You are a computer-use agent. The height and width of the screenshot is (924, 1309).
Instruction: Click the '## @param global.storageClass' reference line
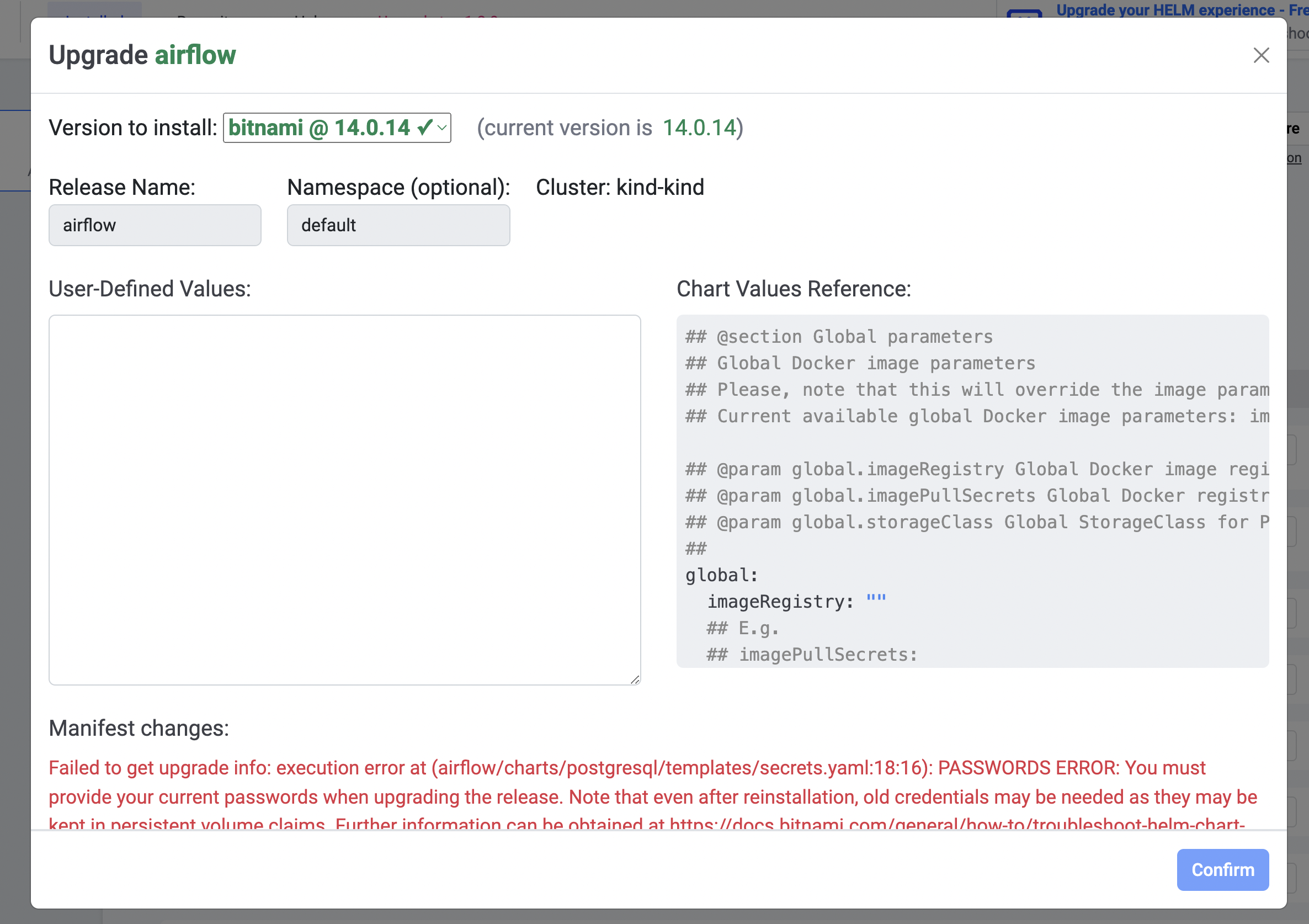(x=977, y=522)
